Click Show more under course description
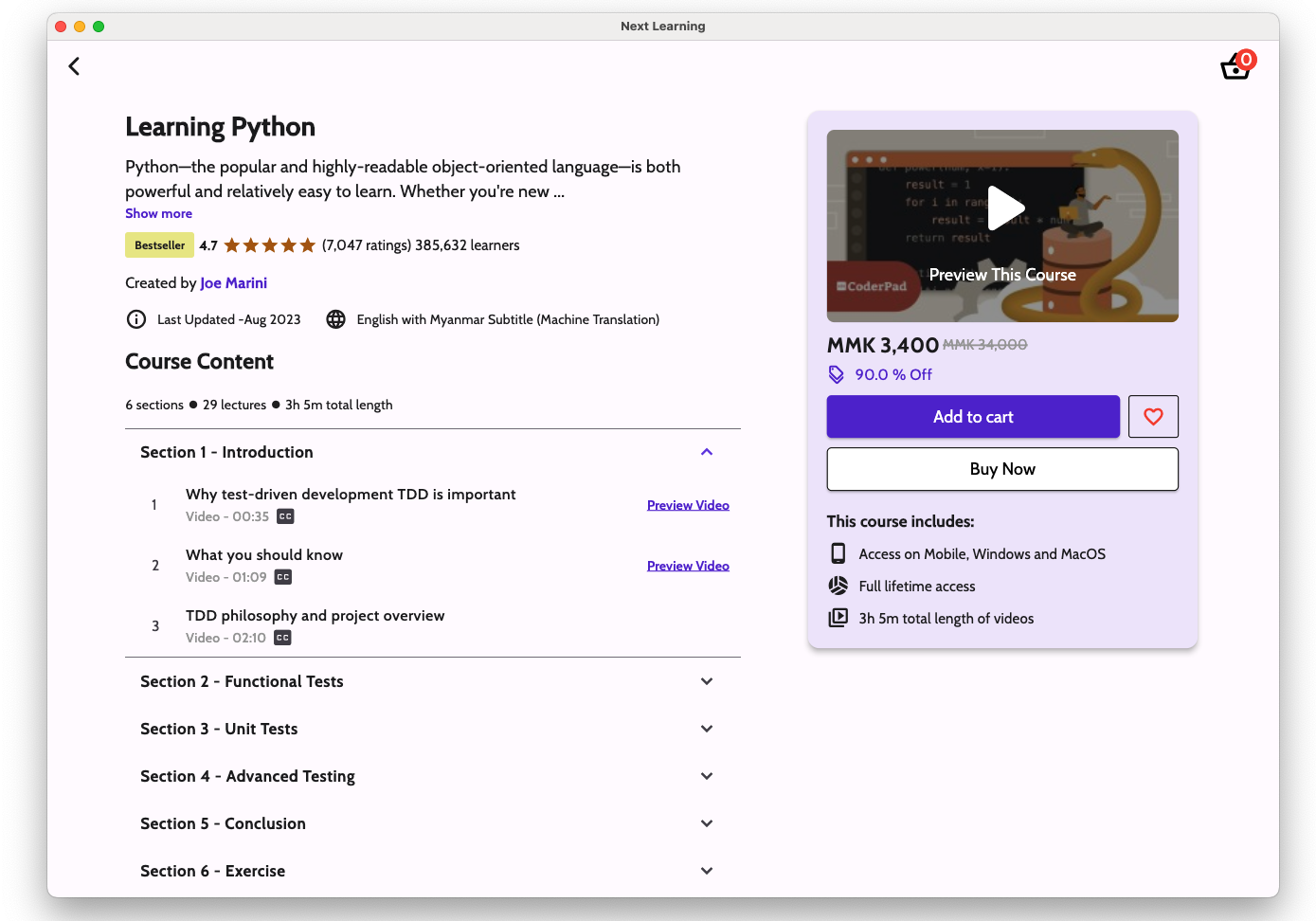1316x921 pixels. [158, 213]
